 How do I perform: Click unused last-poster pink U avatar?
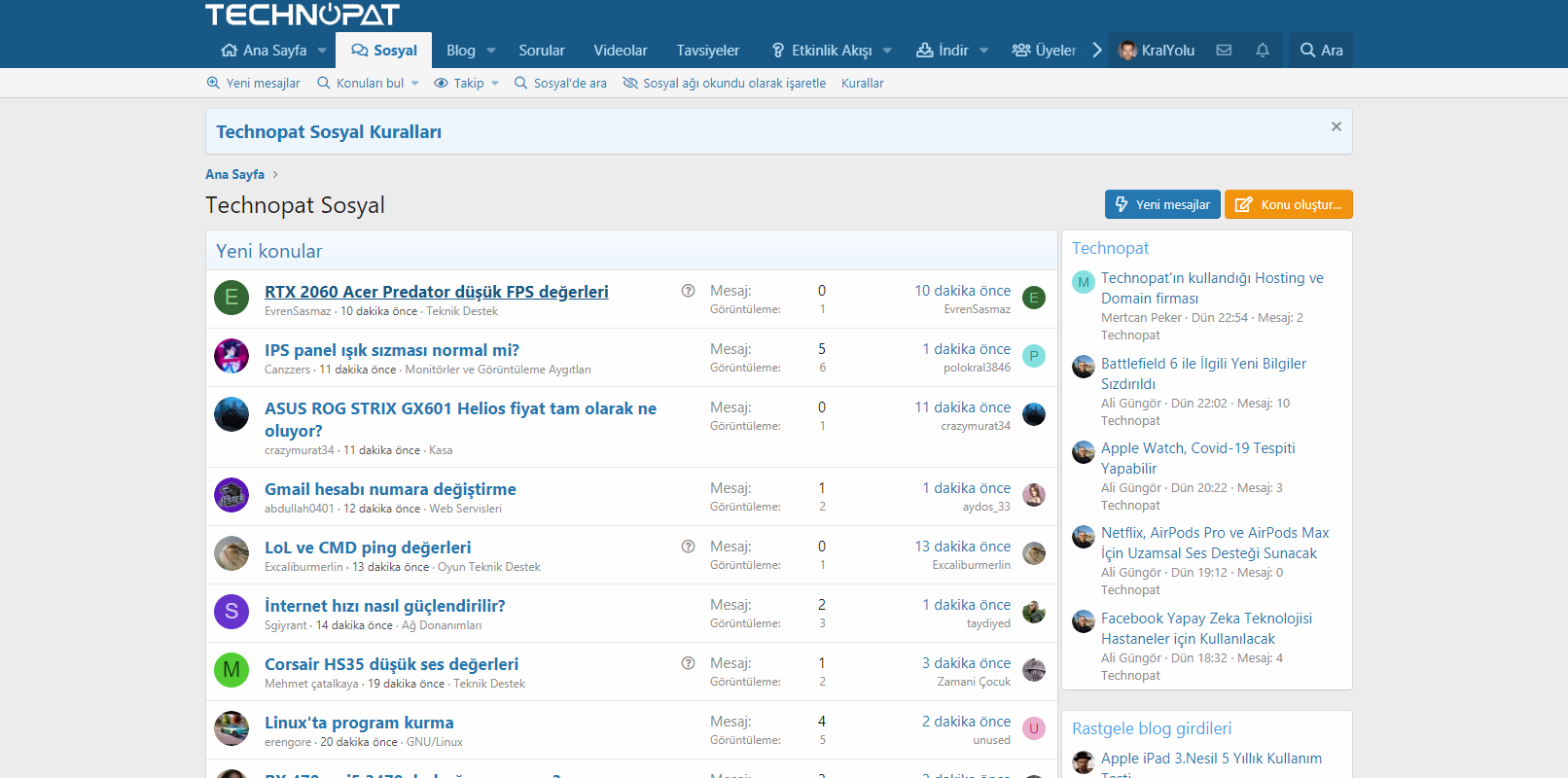tap(1034, 728)
